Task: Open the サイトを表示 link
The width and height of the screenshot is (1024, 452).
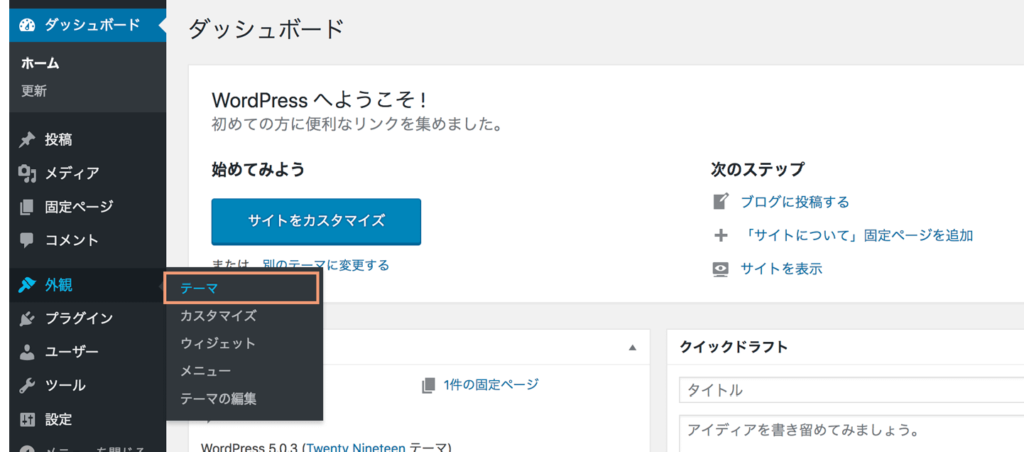Action: click(781, 269)
